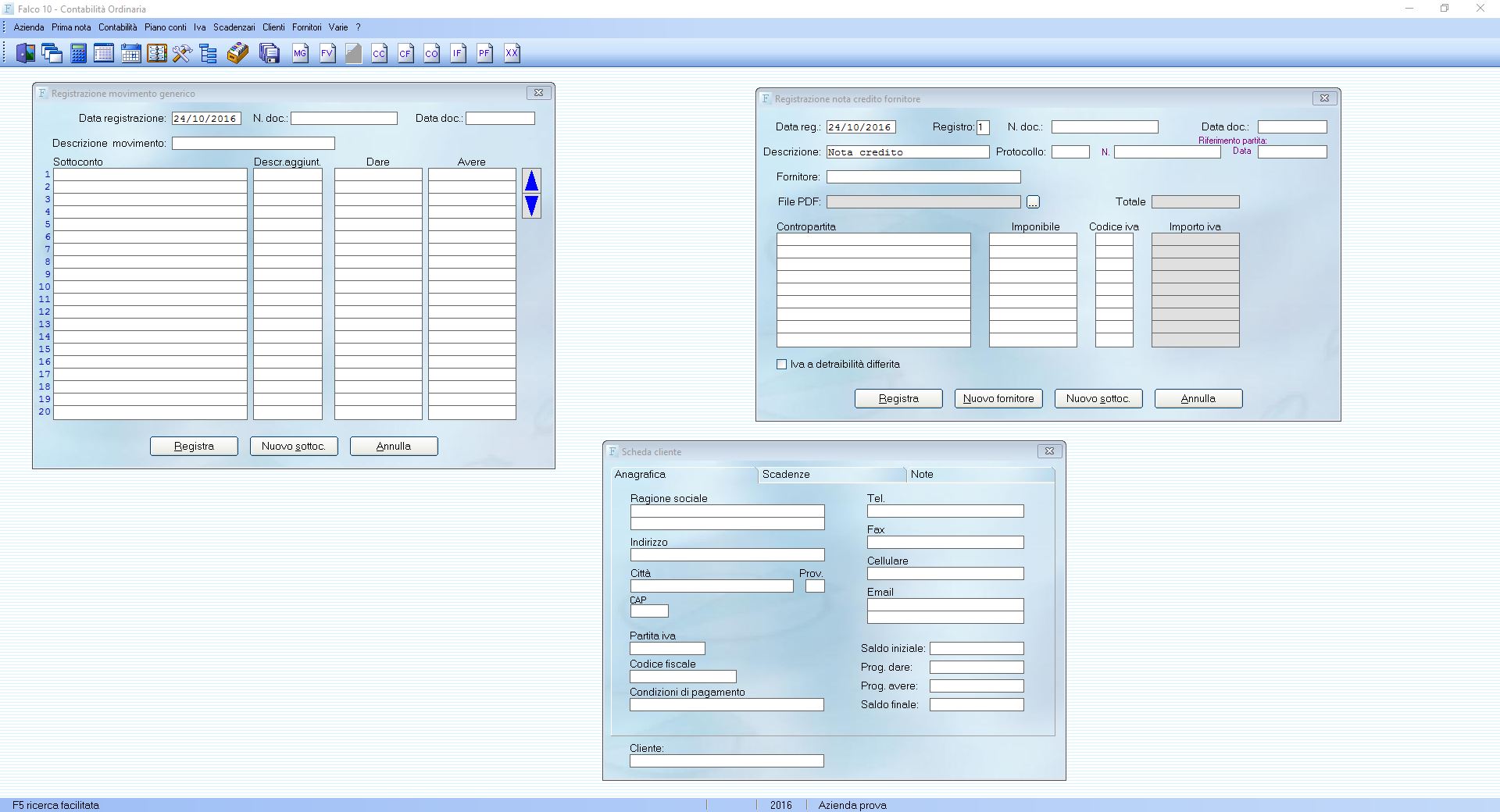Screen dimensions: 1500x812
Task: Click N. doc. field in movimento generico
Action: point(344,119)
